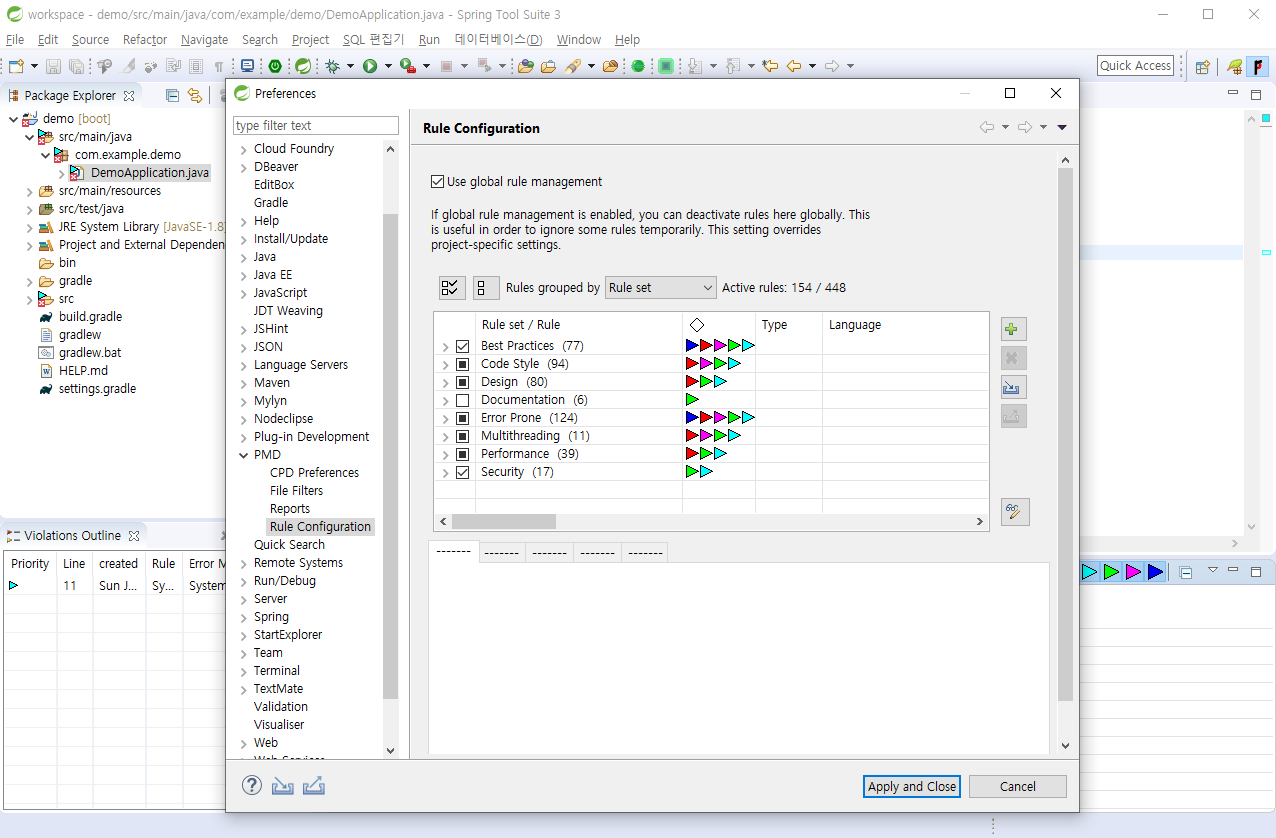Click the type filter text field
This screenshot has height=838, width=1276.
coord(315,126)
